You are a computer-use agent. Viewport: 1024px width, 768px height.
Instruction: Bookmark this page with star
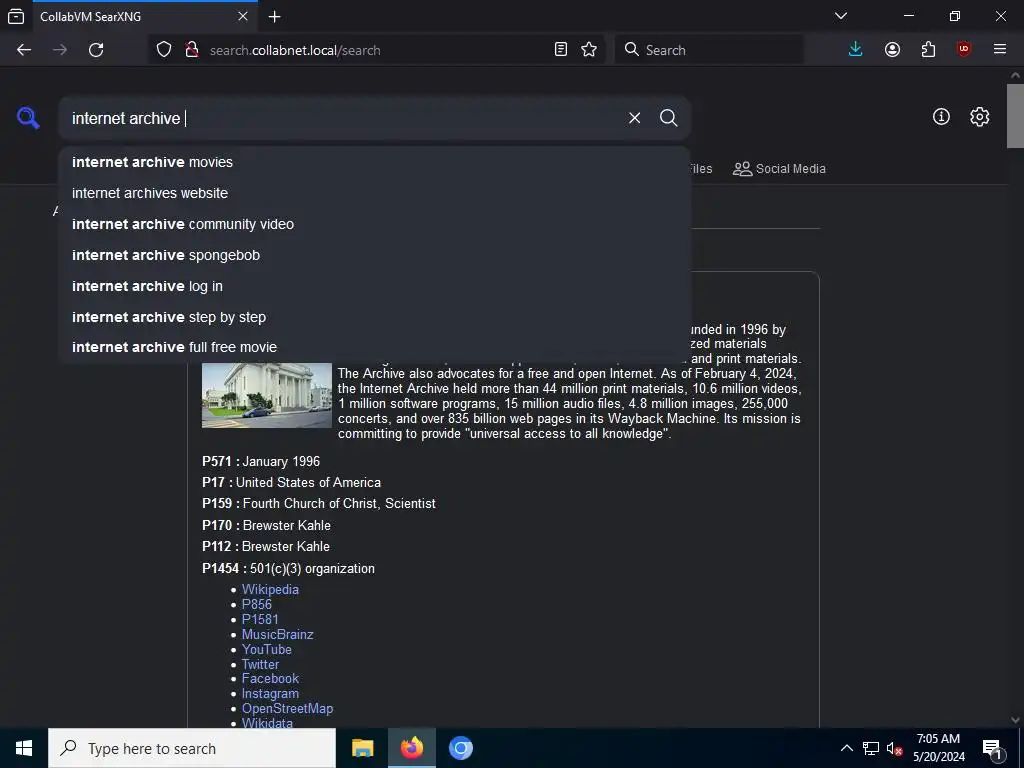pyautogui.click(x=589, y=50)
